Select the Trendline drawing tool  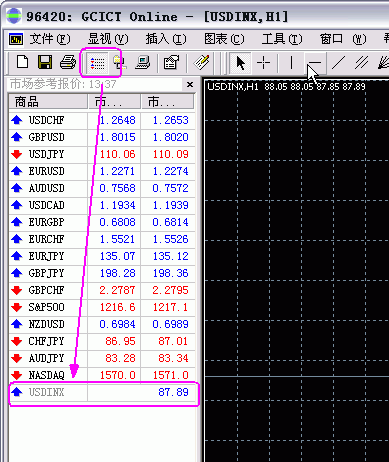[x=338, y=63]
